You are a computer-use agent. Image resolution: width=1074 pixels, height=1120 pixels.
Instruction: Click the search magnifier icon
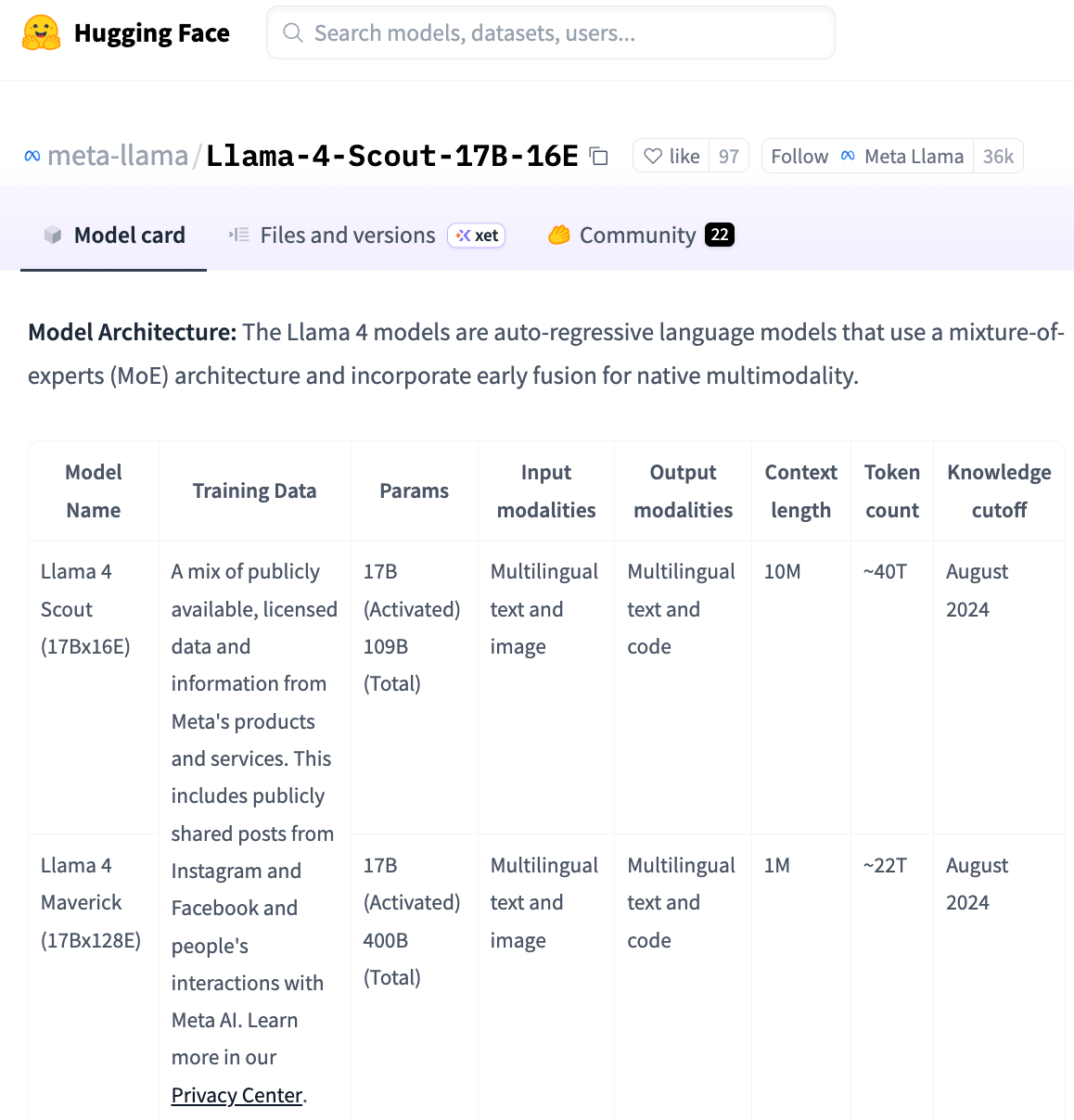pyautogui.click(x=293, y=32)
